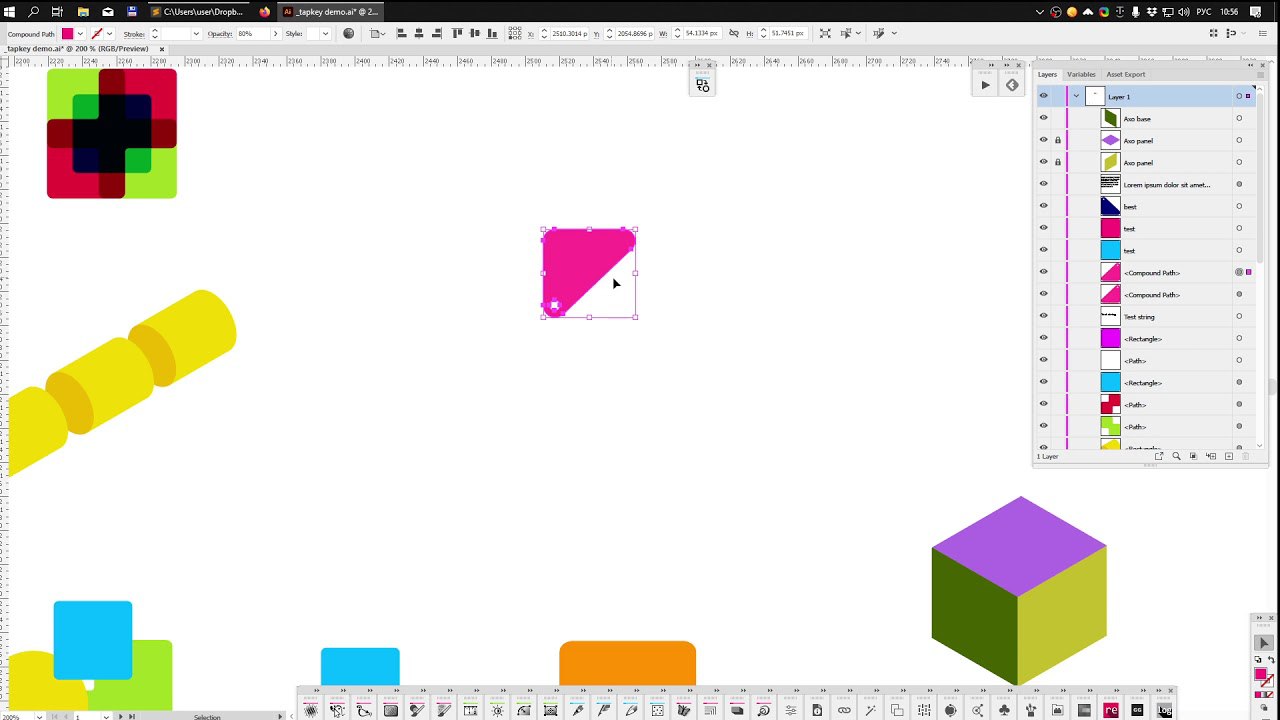1280x720 pixels.
Task: Unlock the first Axo panel layer
Action: [x=1058, y=140]
